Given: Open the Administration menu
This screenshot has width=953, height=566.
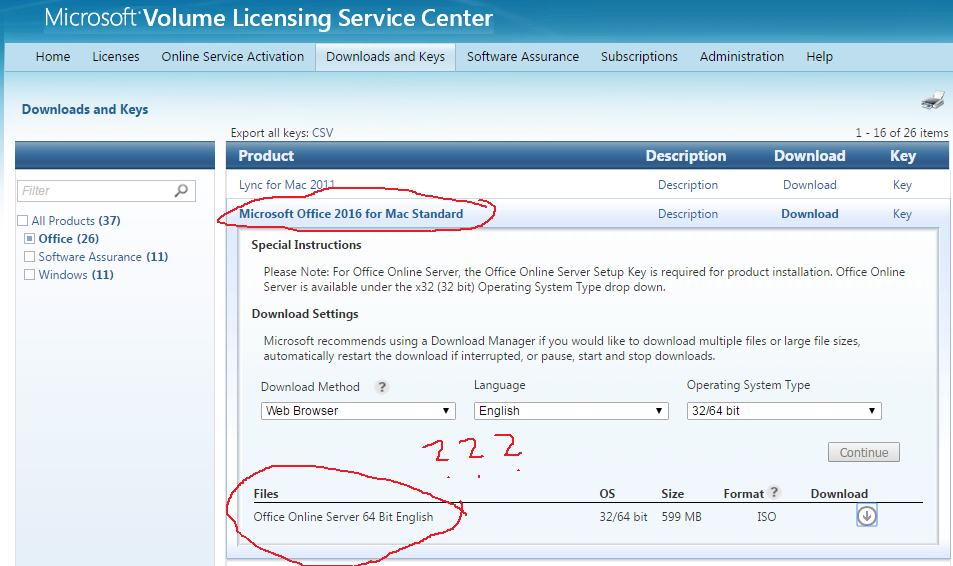Looking at the screenshot, I should [741, 57].
